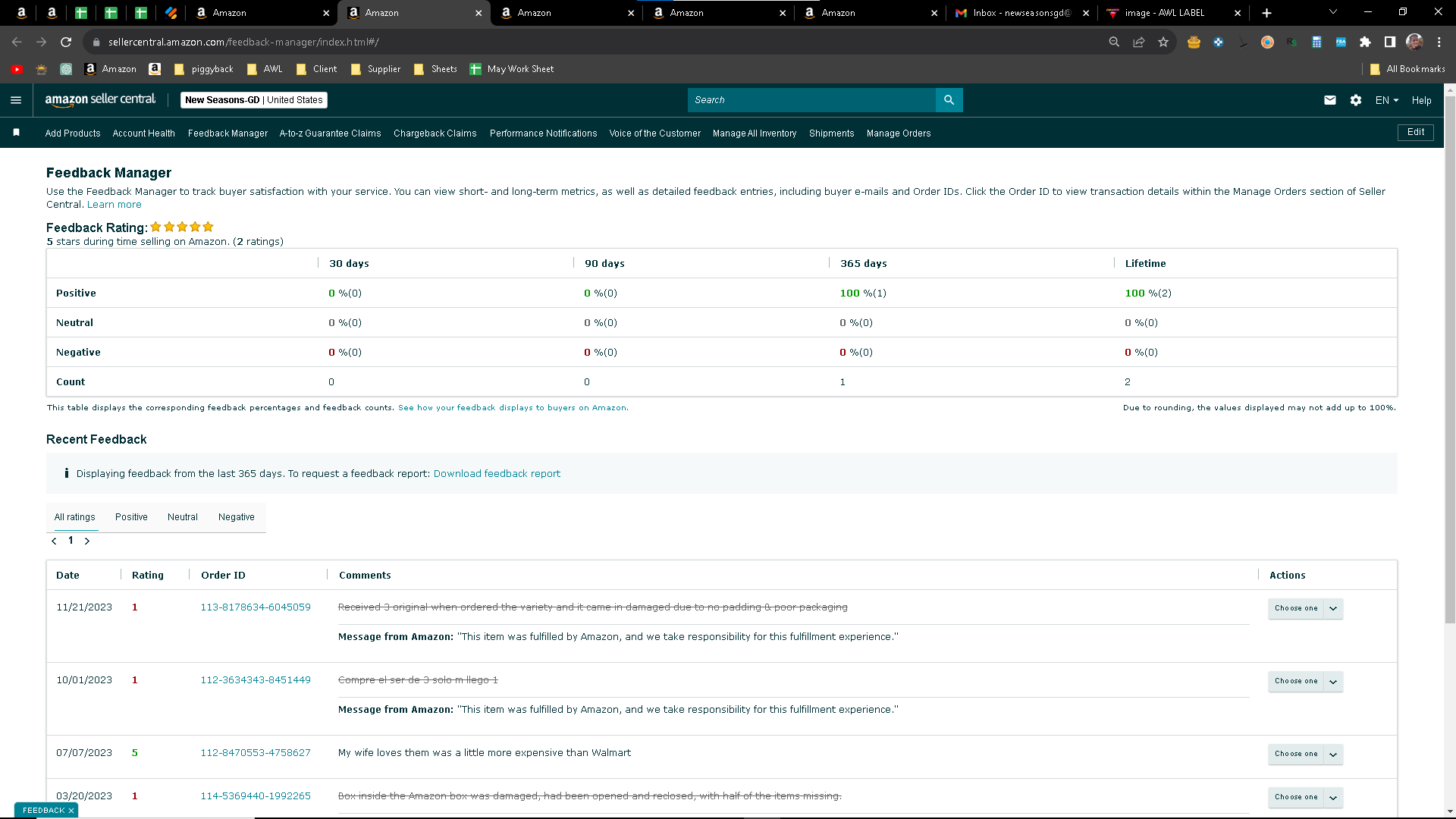Open Manage Orders in the navigation bar
Viewport: 1456px width, 819px height.
(x=899, y=133)
